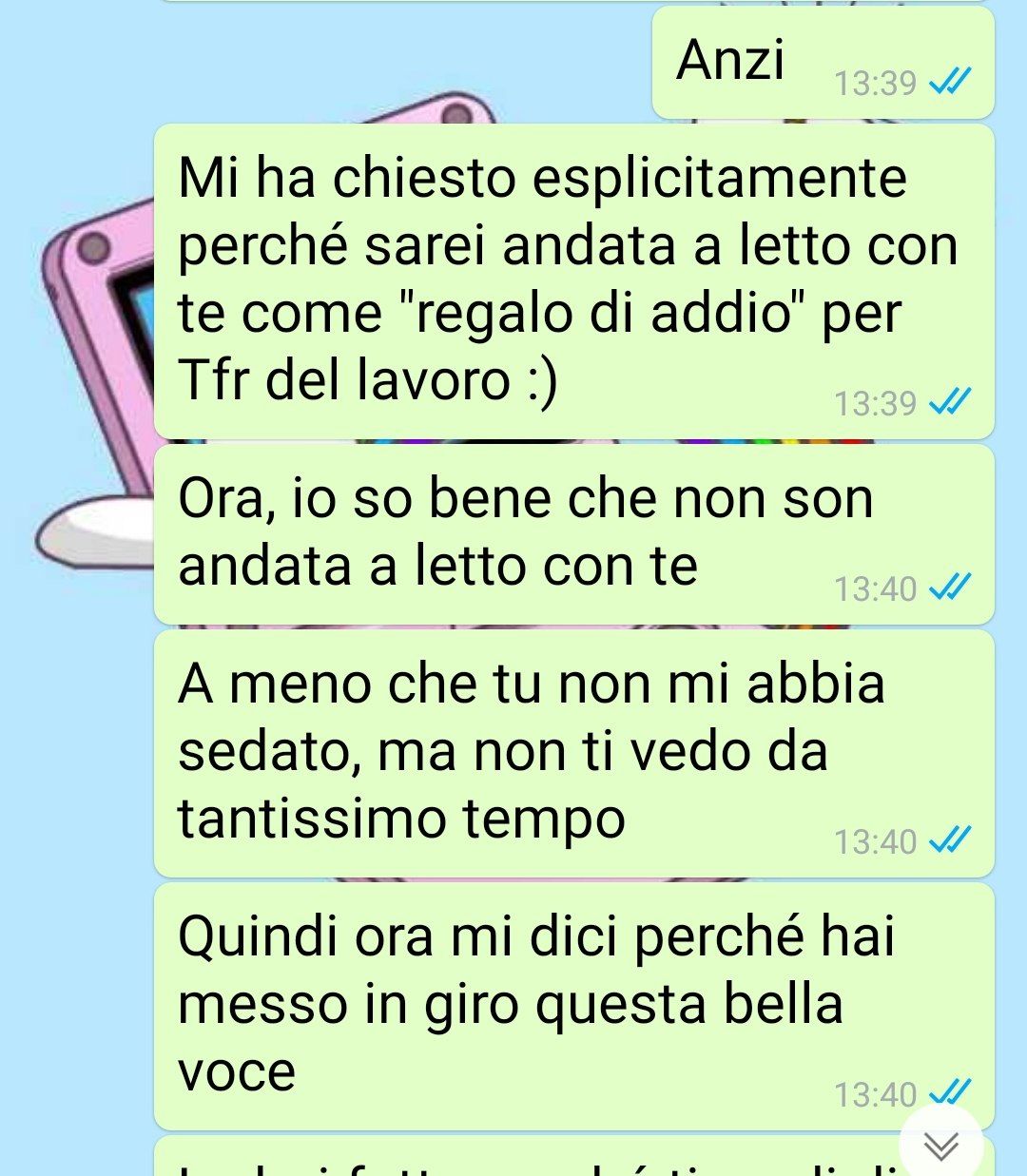Click the 13:39 timestamp on 'Anzi'
1027x1176 pixels.
click(875, 84)
